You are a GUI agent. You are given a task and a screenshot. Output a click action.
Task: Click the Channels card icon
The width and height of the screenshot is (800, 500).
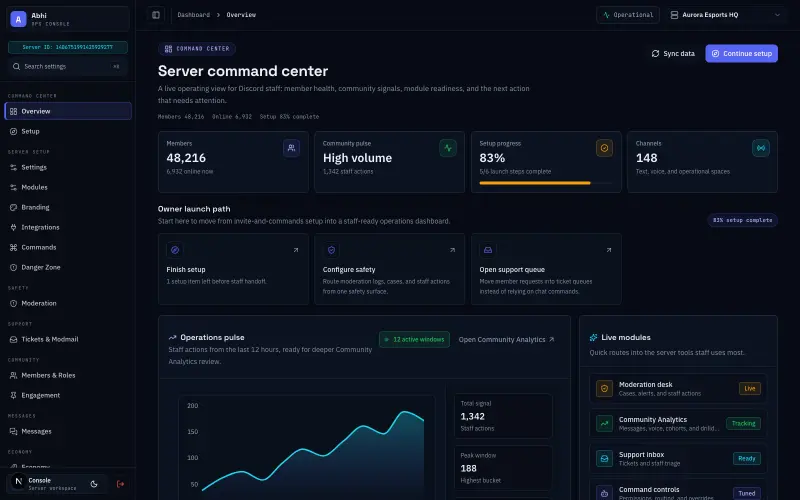761,148
